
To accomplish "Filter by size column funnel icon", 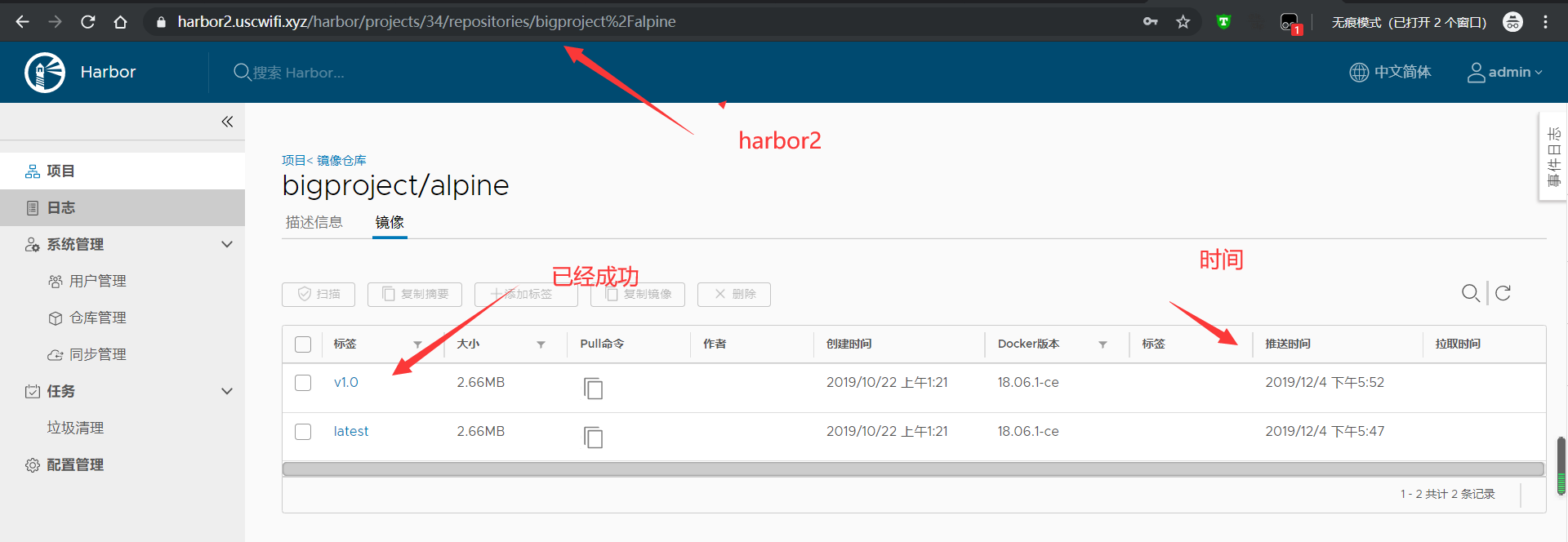I will tap(541, 344).
